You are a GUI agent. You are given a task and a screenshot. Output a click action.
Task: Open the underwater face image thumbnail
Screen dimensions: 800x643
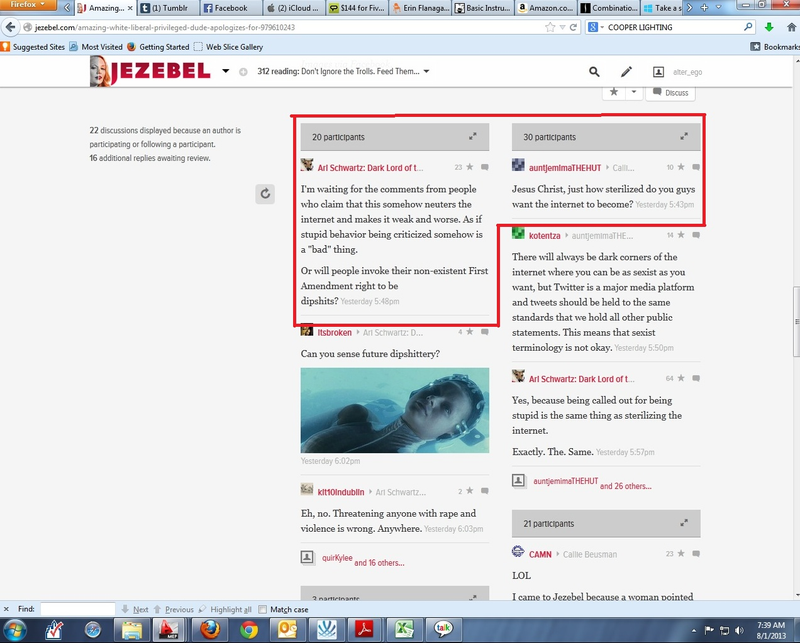point(394,410)
